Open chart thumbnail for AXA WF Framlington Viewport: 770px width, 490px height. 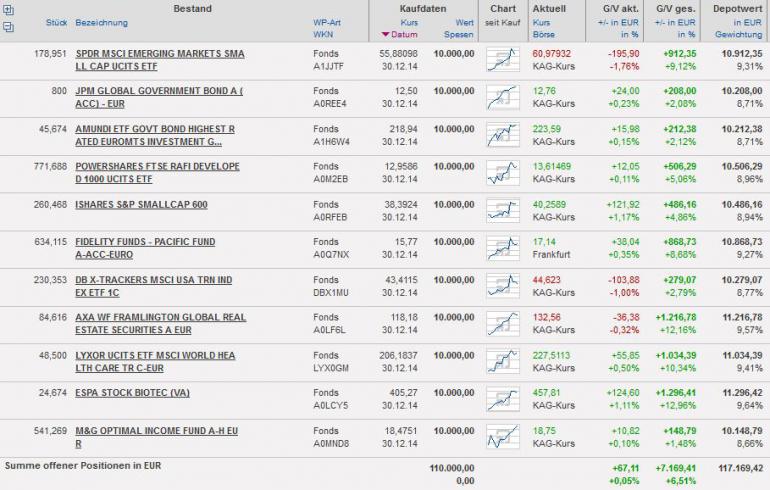(503, 324)
